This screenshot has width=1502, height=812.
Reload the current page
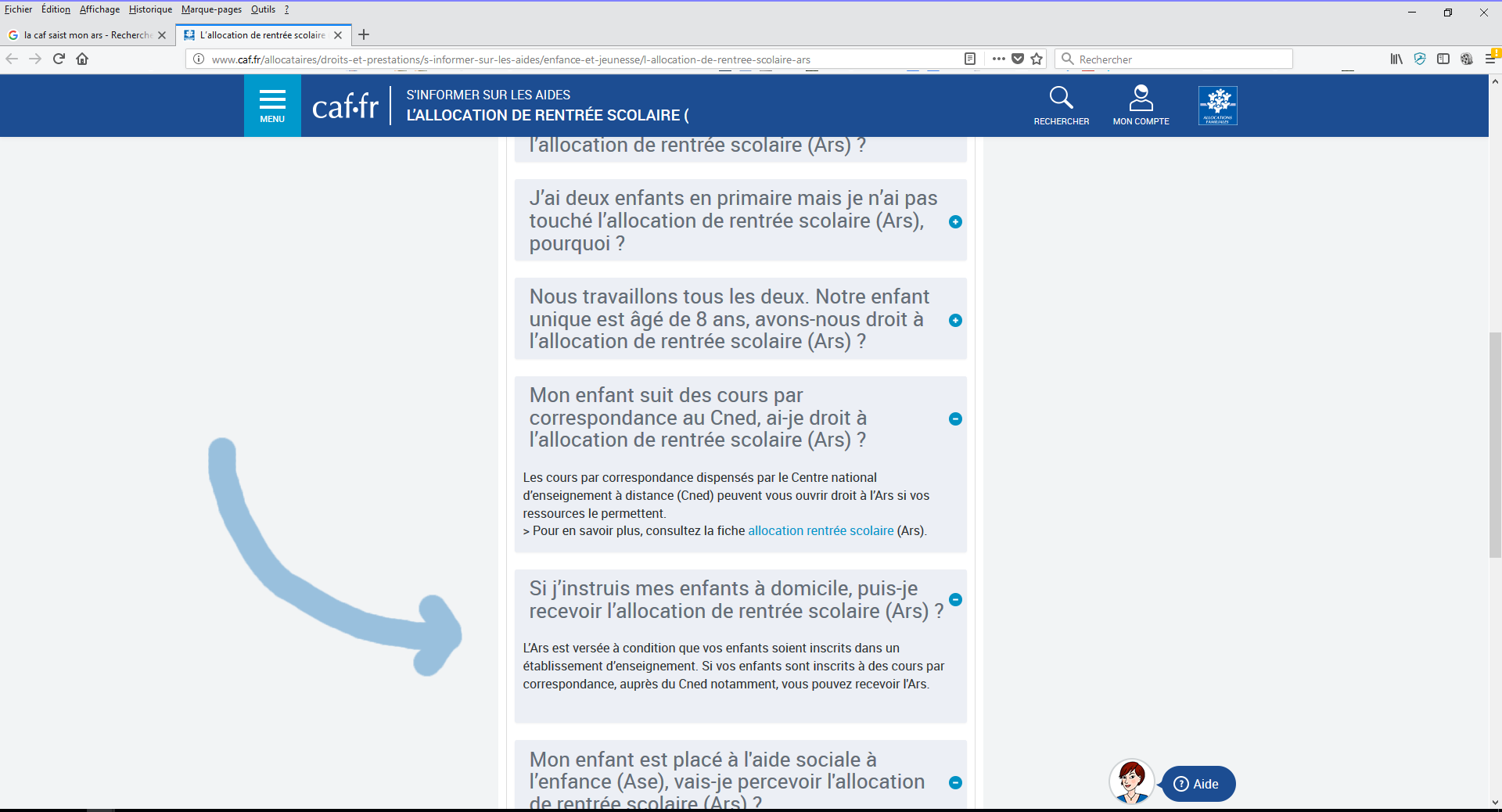tap(59, 59)
